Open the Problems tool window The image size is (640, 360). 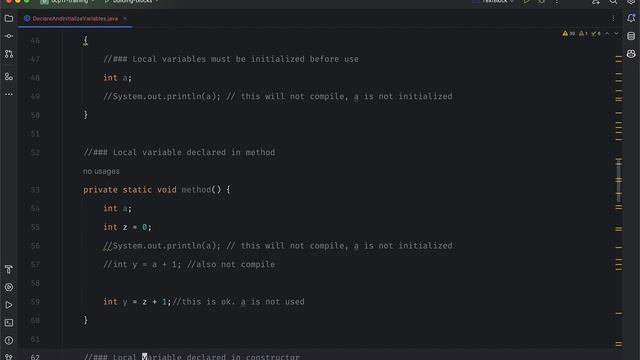point(9,340)
